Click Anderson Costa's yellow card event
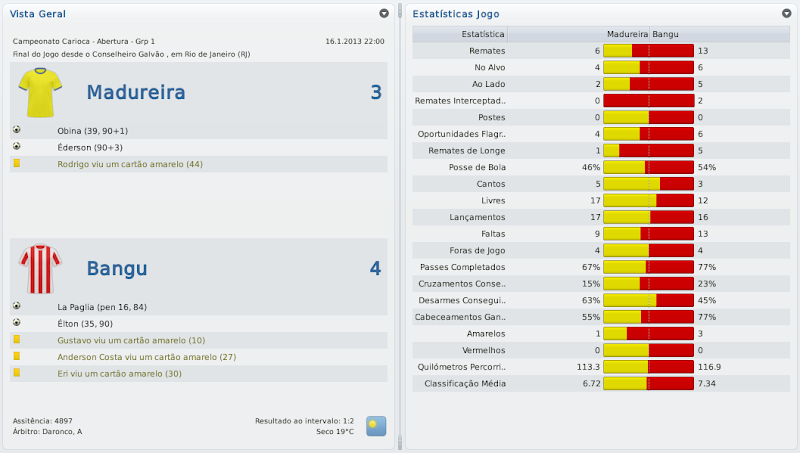The width and height of the screenshot is (800, 453). tap(146, 357)
